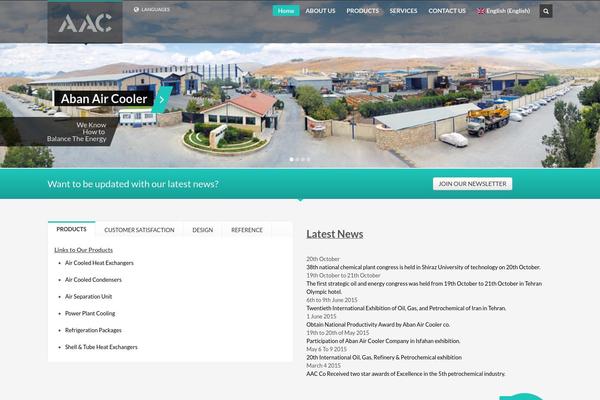Open the Contact Us page

447,11
